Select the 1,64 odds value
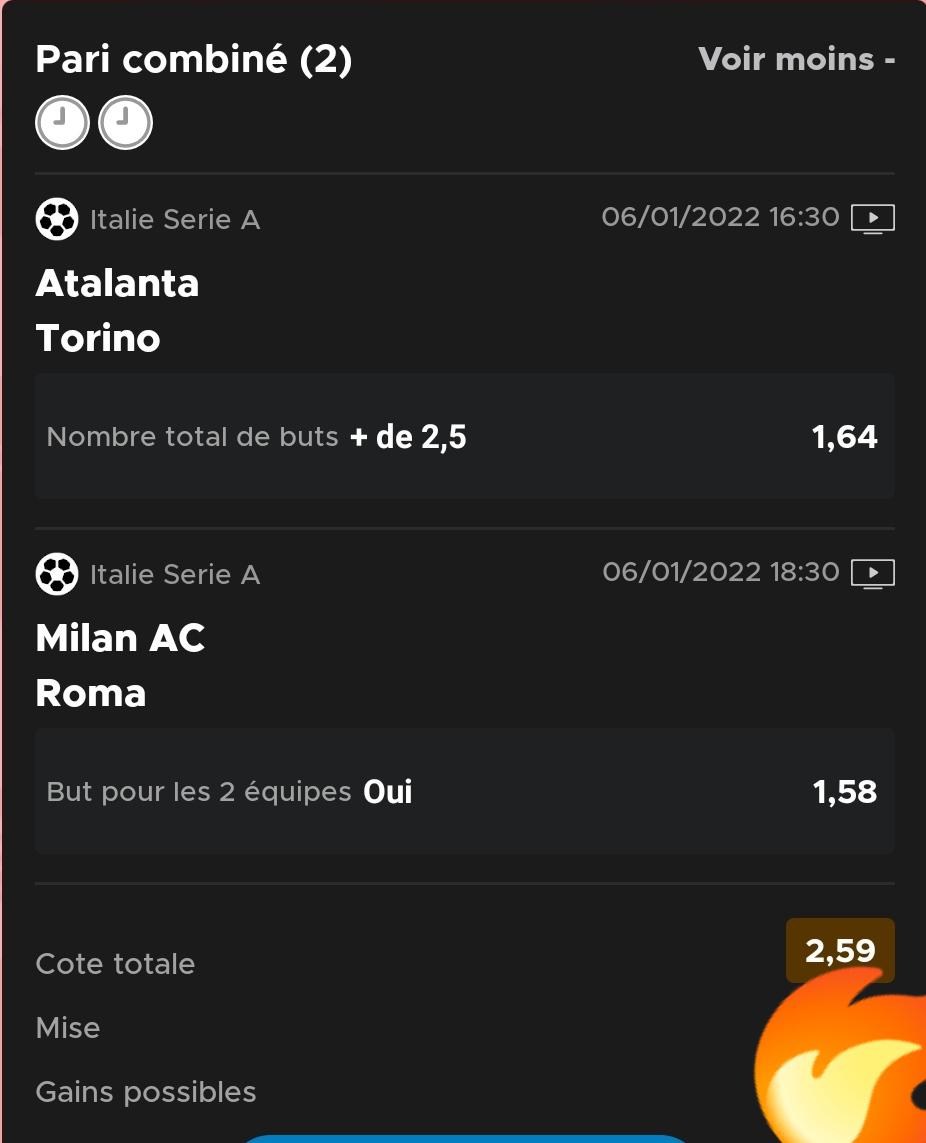 point(844,437)
